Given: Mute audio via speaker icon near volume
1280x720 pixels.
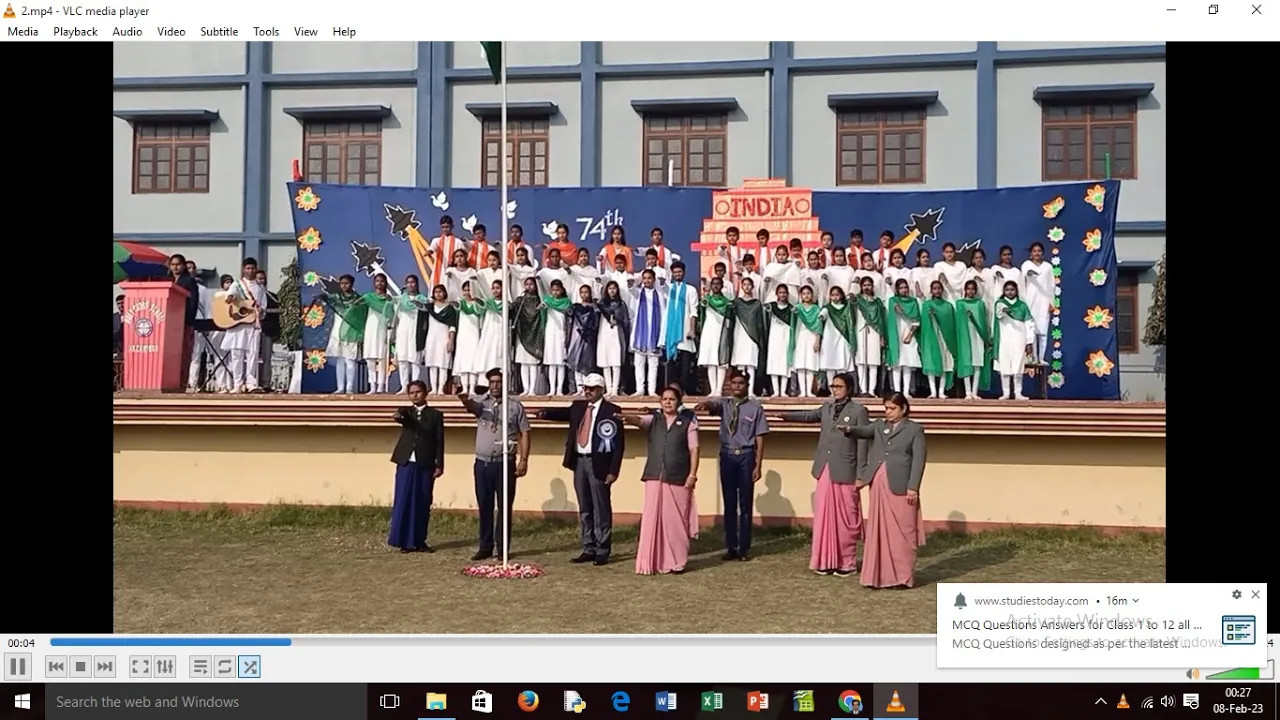Looking at the screenshot, I should 1192,674.
